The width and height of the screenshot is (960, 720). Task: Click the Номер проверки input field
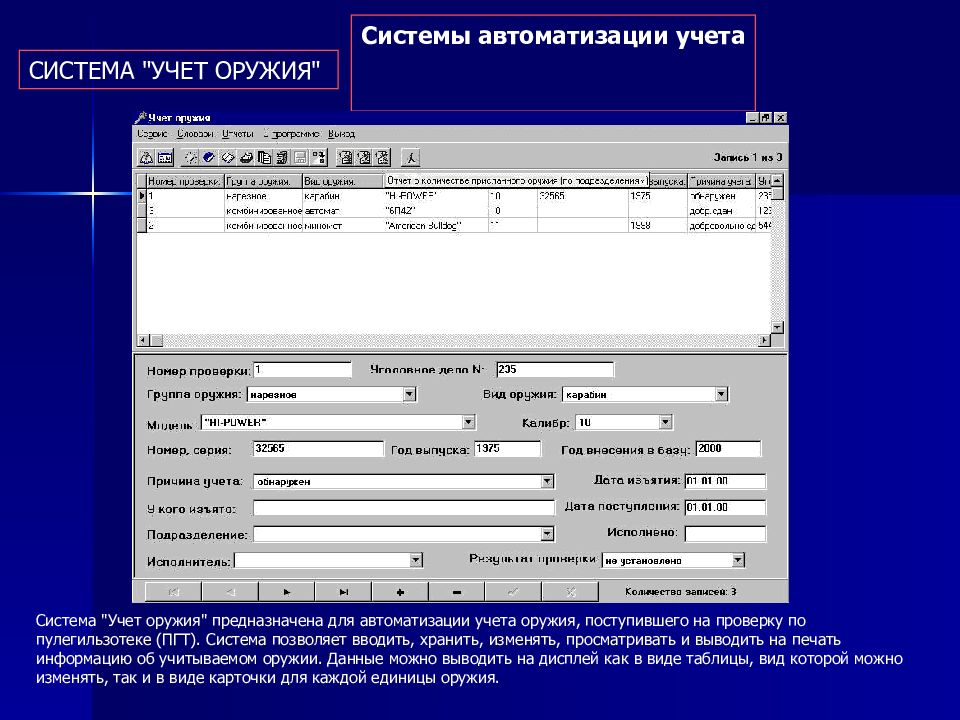pyautogui.click(x=302, y=370)
